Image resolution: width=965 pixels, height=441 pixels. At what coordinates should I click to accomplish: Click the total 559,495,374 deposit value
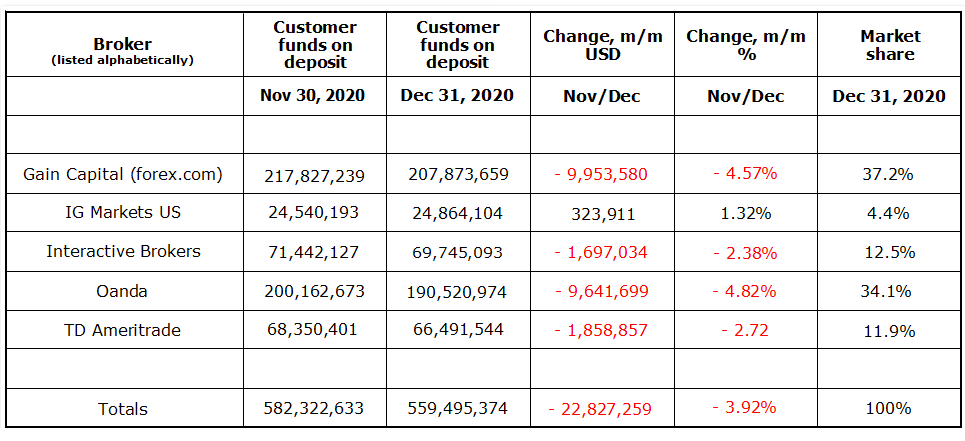click(458, 408)
